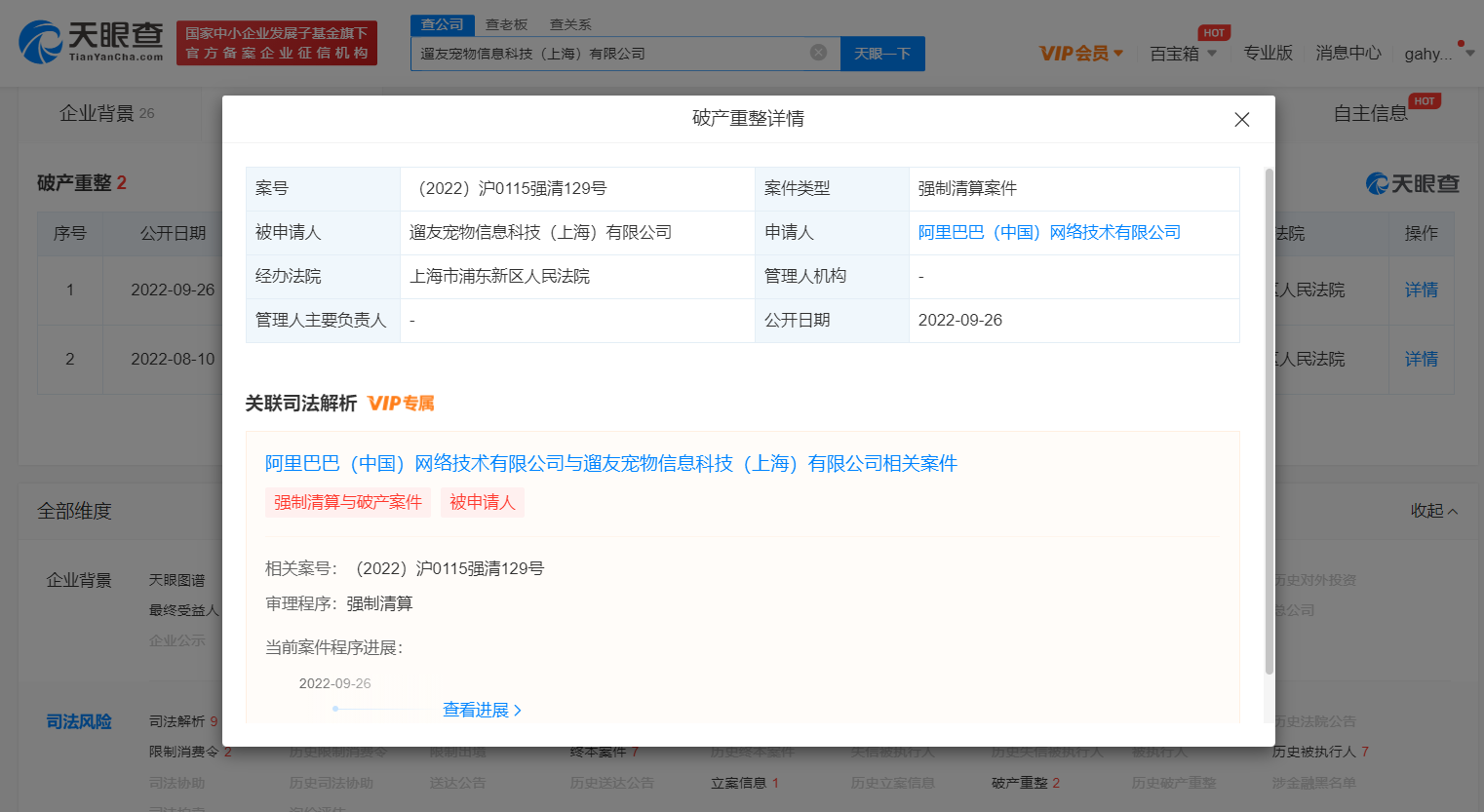Click 企业背景 category in dimensions panel
Viewport: 1484px width, 812px height.
[79, 580]
